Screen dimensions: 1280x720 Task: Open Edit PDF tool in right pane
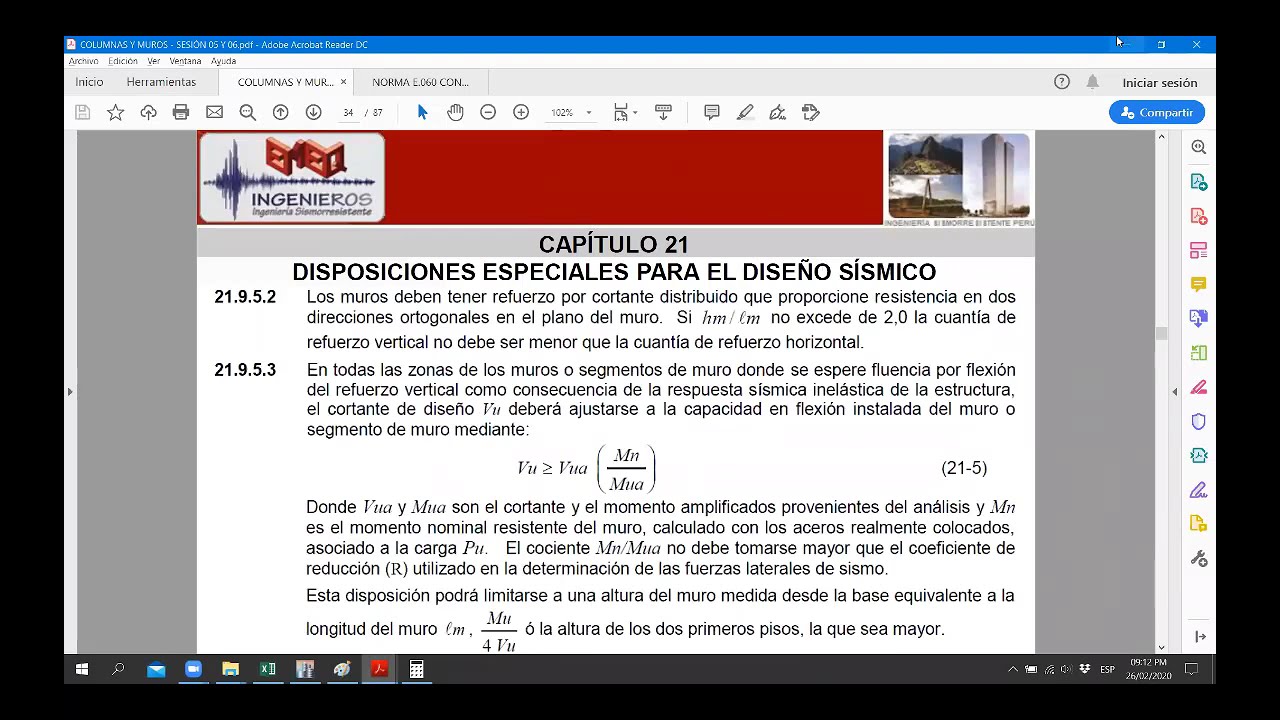[1199, 250]
